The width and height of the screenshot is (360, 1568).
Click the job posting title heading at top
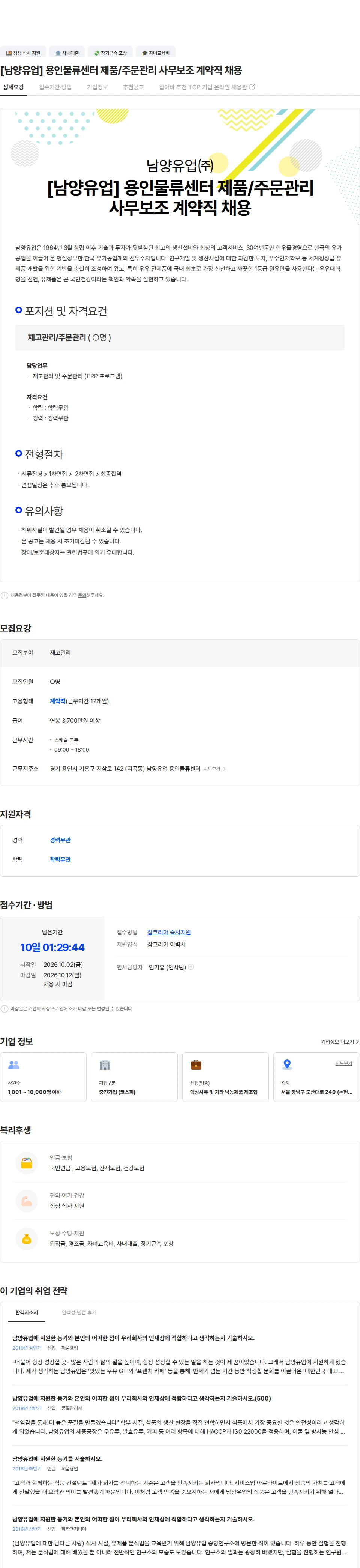point(121,70)
